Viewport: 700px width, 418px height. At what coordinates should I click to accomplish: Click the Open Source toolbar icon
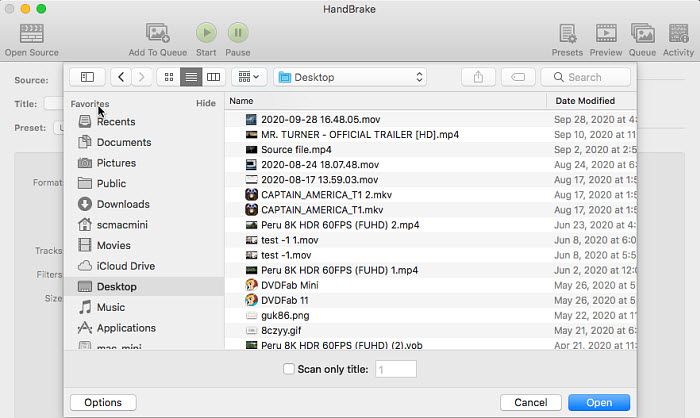click(32, 33)
